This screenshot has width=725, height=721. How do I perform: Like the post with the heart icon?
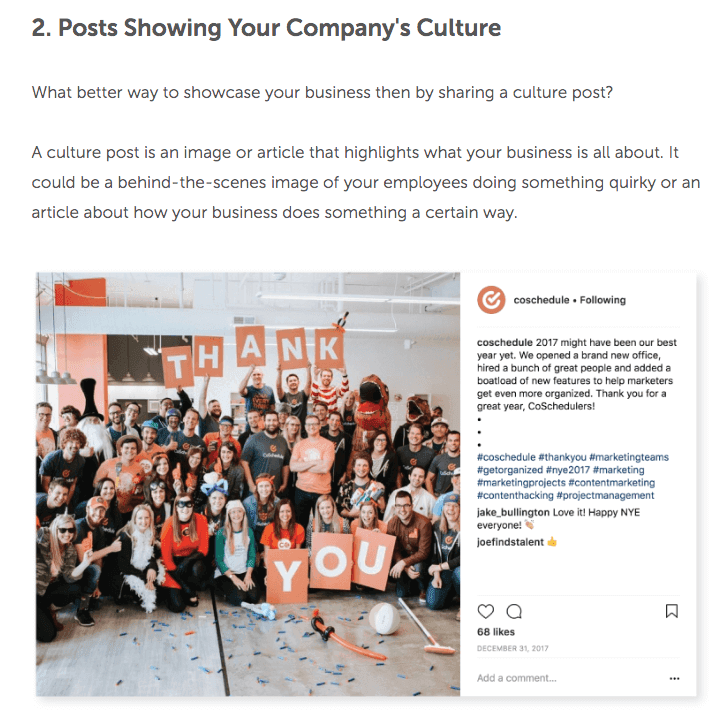[x=486, y=611]
